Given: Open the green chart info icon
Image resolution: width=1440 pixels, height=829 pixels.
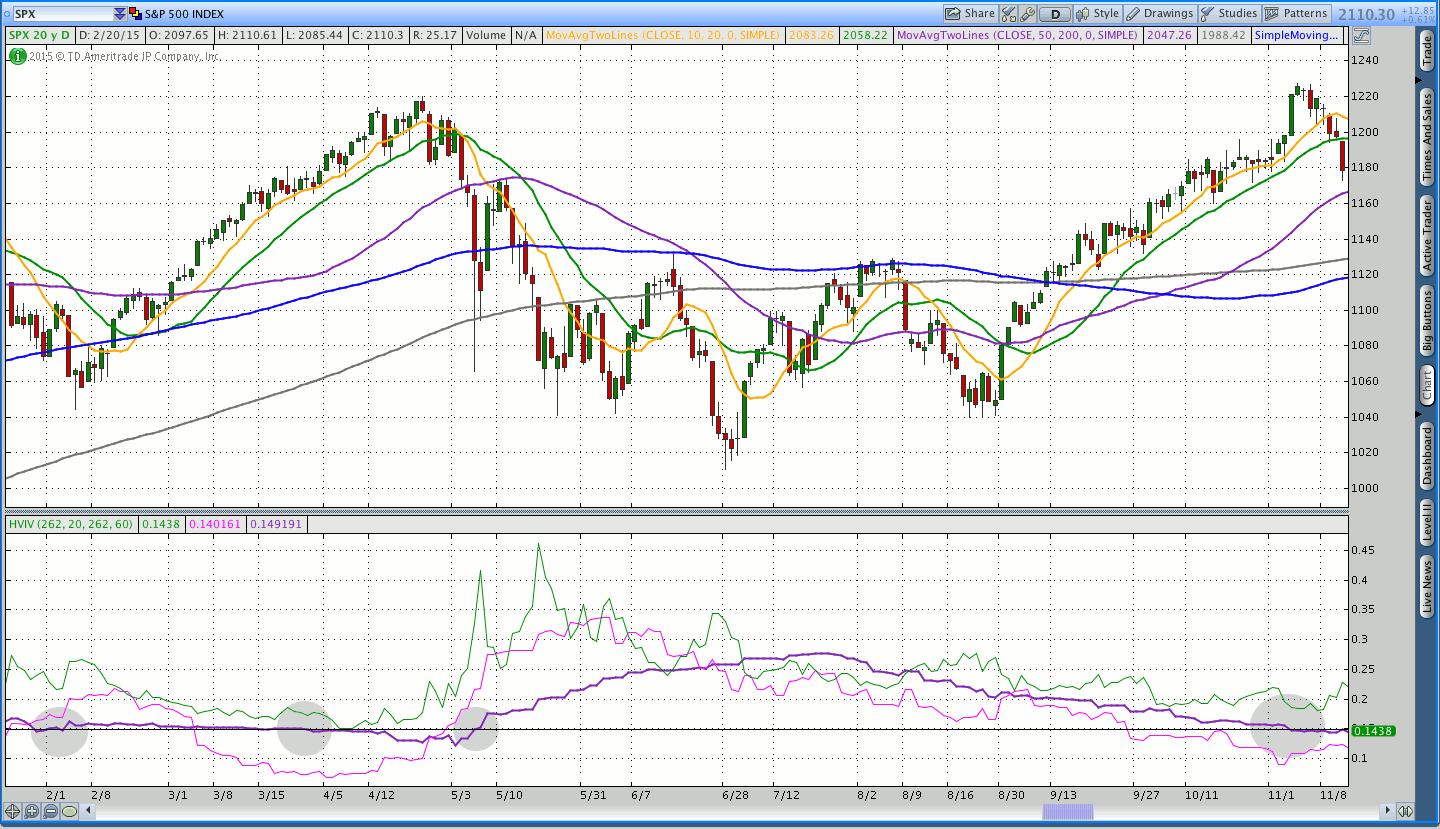Looking at the screenshot, I should click(x=17, y=56).
